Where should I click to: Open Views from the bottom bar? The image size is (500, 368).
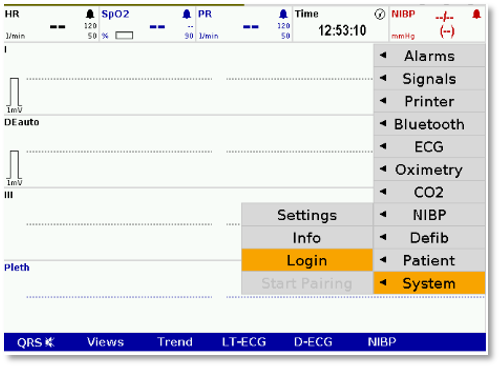pos(105,342)
